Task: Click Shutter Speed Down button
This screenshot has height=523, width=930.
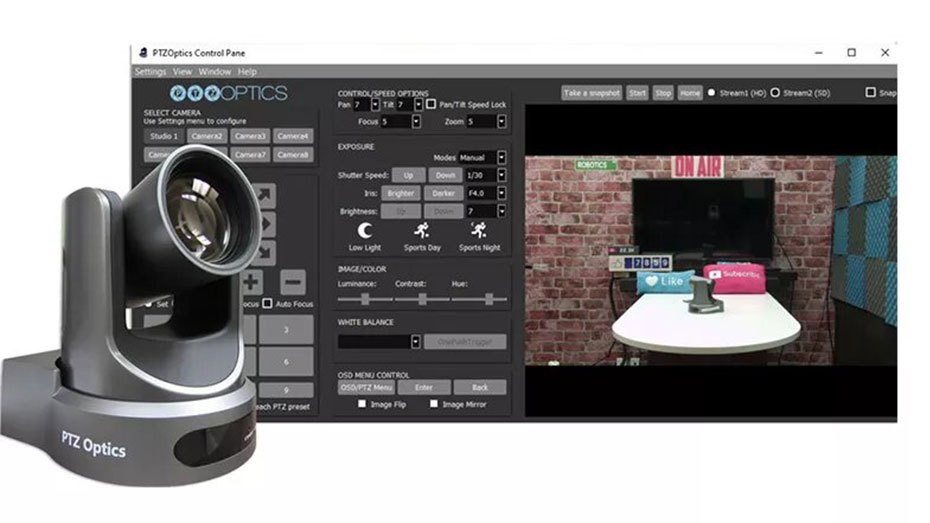Action: point(445,176)
